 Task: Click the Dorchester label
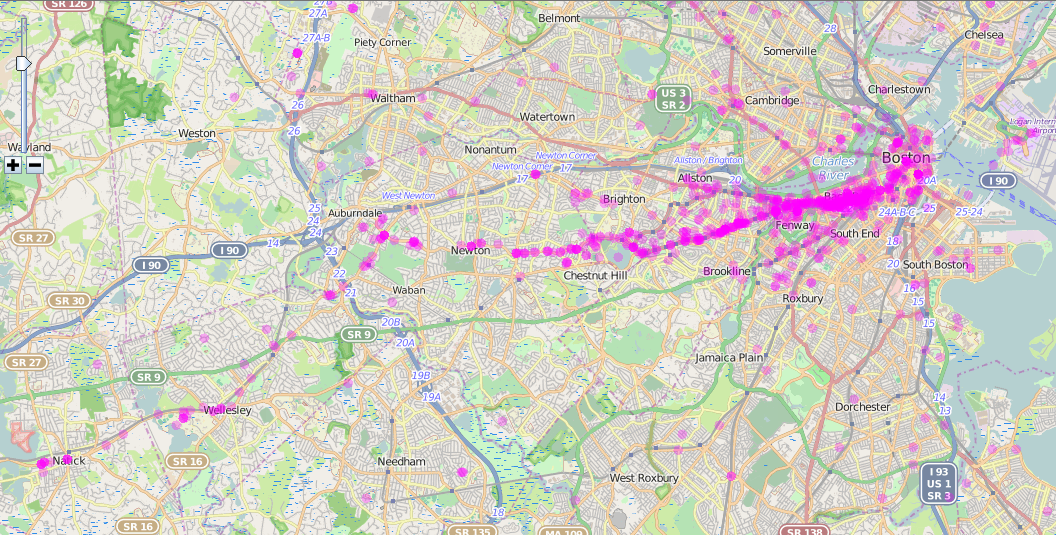pyautogui.click(x=862, y=407)
